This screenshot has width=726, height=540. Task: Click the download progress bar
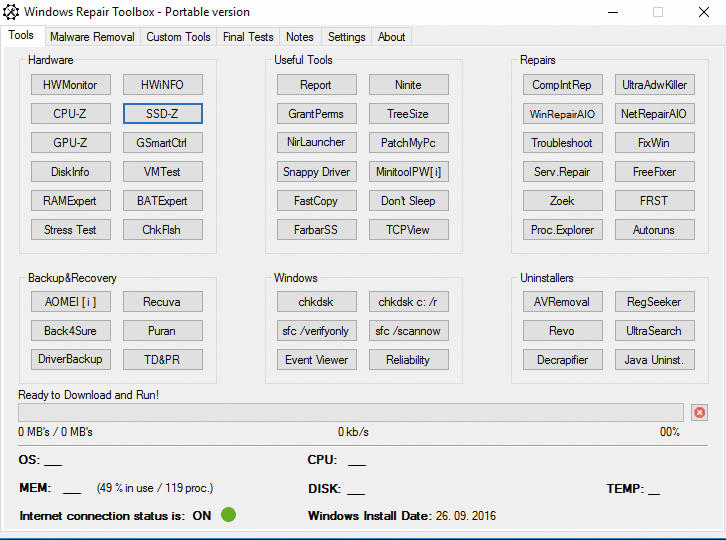tap(350, 412)
